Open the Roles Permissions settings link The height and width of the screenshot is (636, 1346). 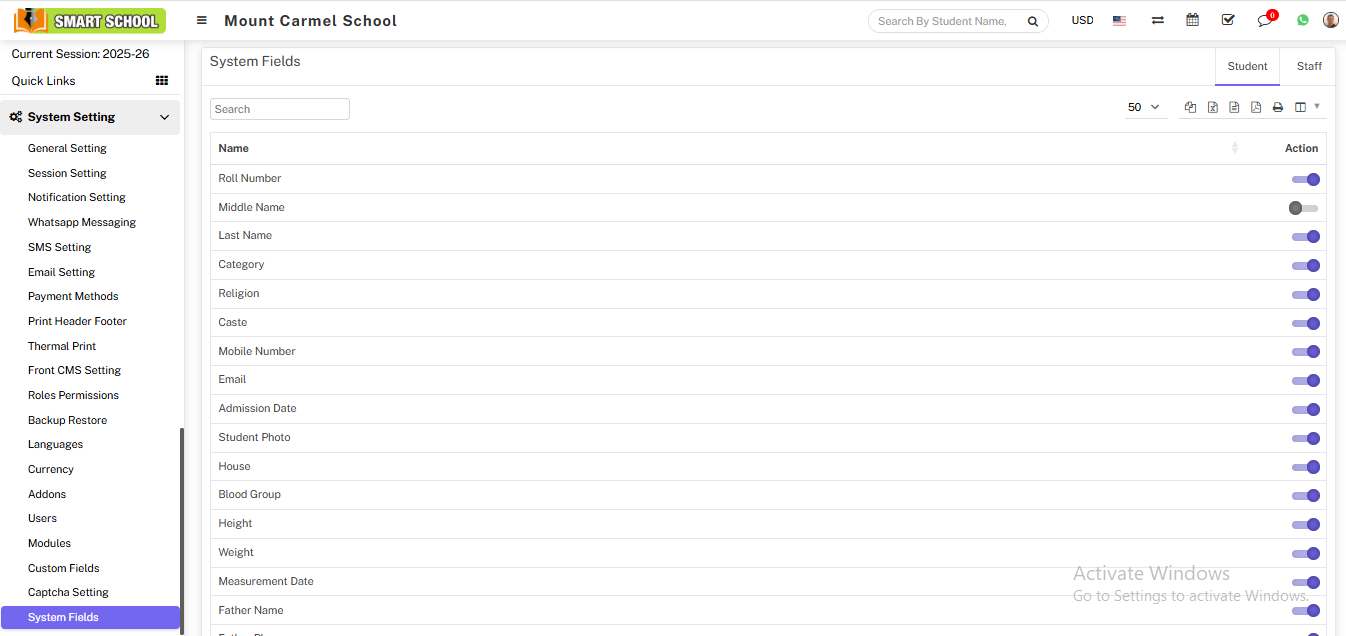pos(73,395)
